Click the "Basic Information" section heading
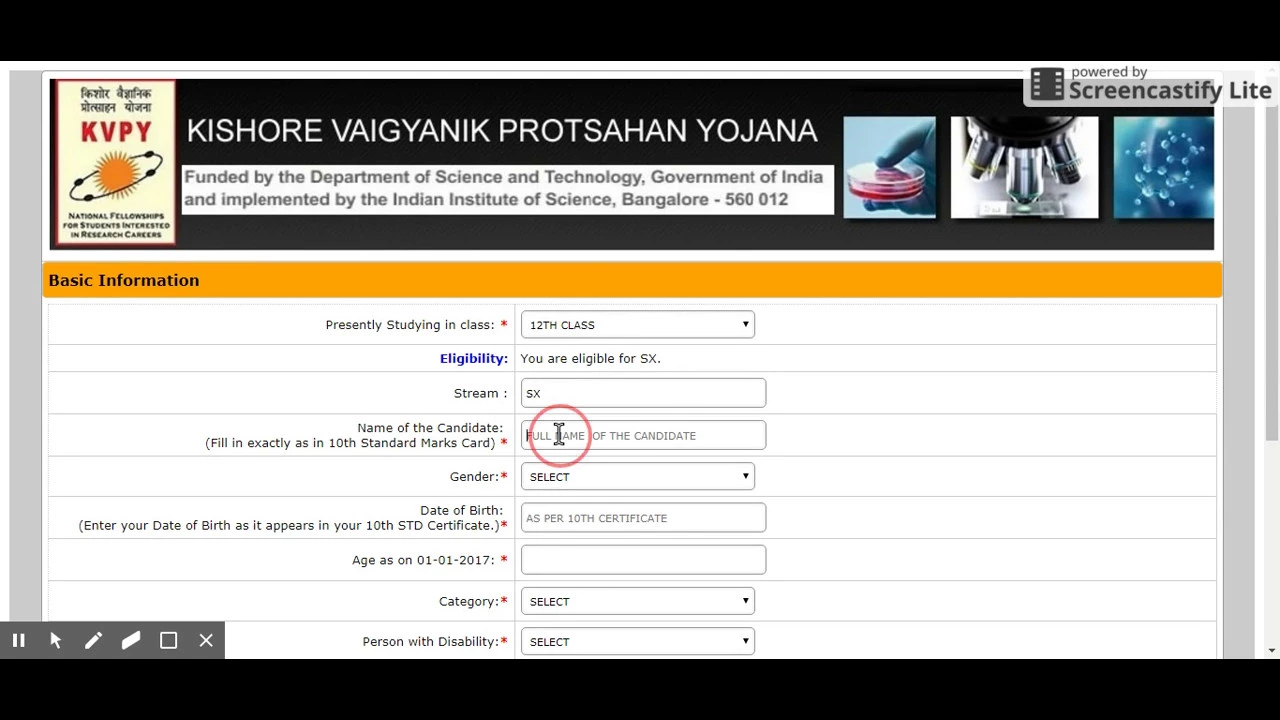This screenshot has width=1280, height=720. coord(124,280)
